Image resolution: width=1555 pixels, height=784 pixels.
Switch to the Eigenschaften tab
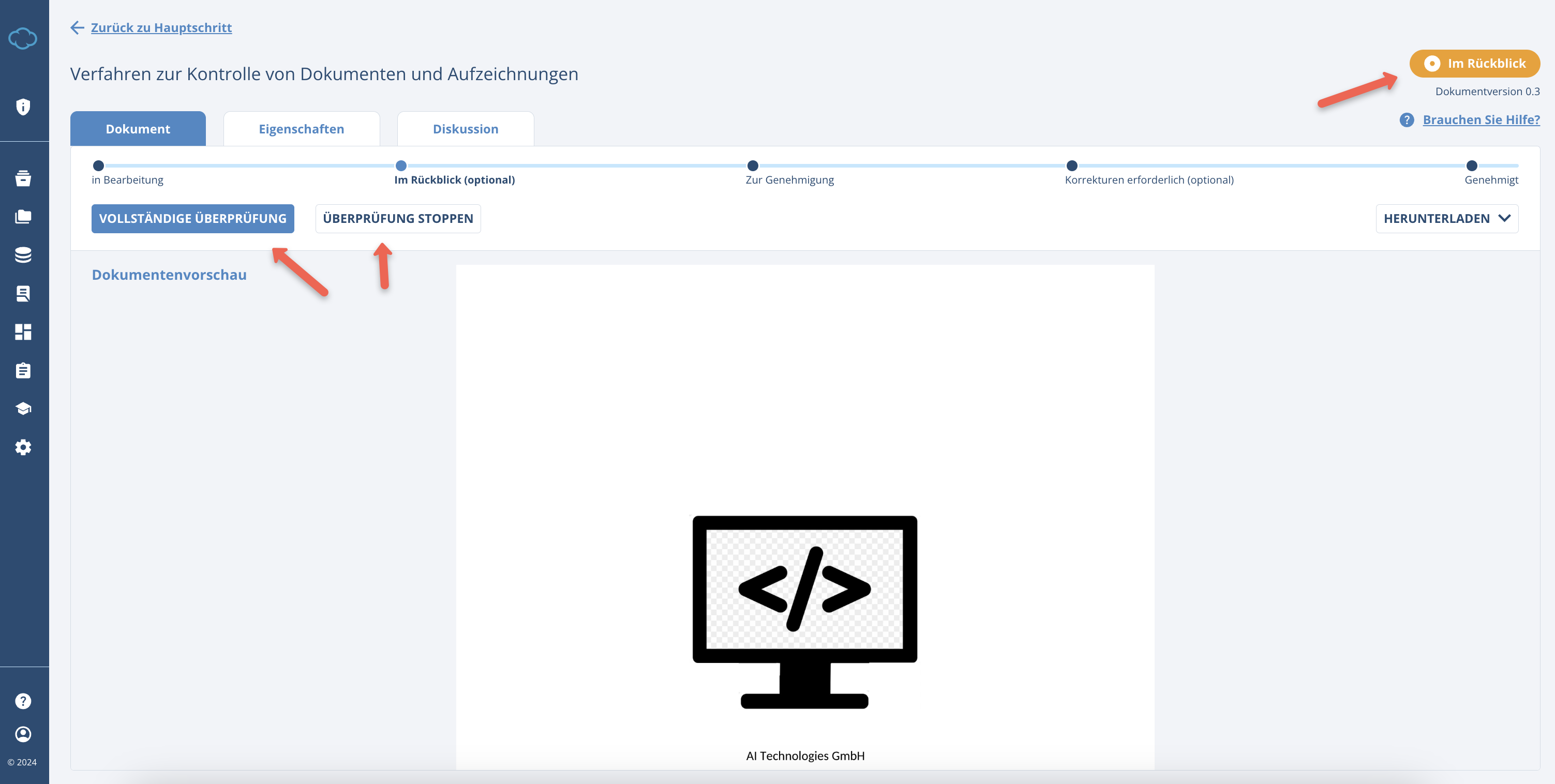[x=301, y=128]
